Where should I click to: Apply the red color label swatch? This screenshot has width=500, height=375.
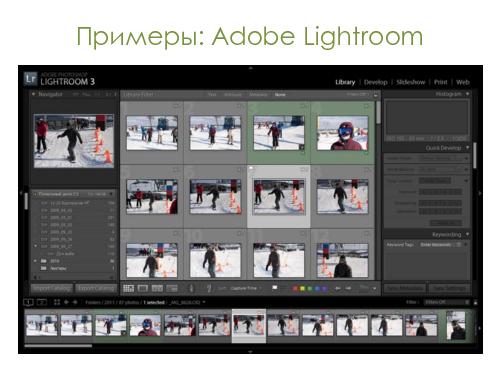point(295,288)
